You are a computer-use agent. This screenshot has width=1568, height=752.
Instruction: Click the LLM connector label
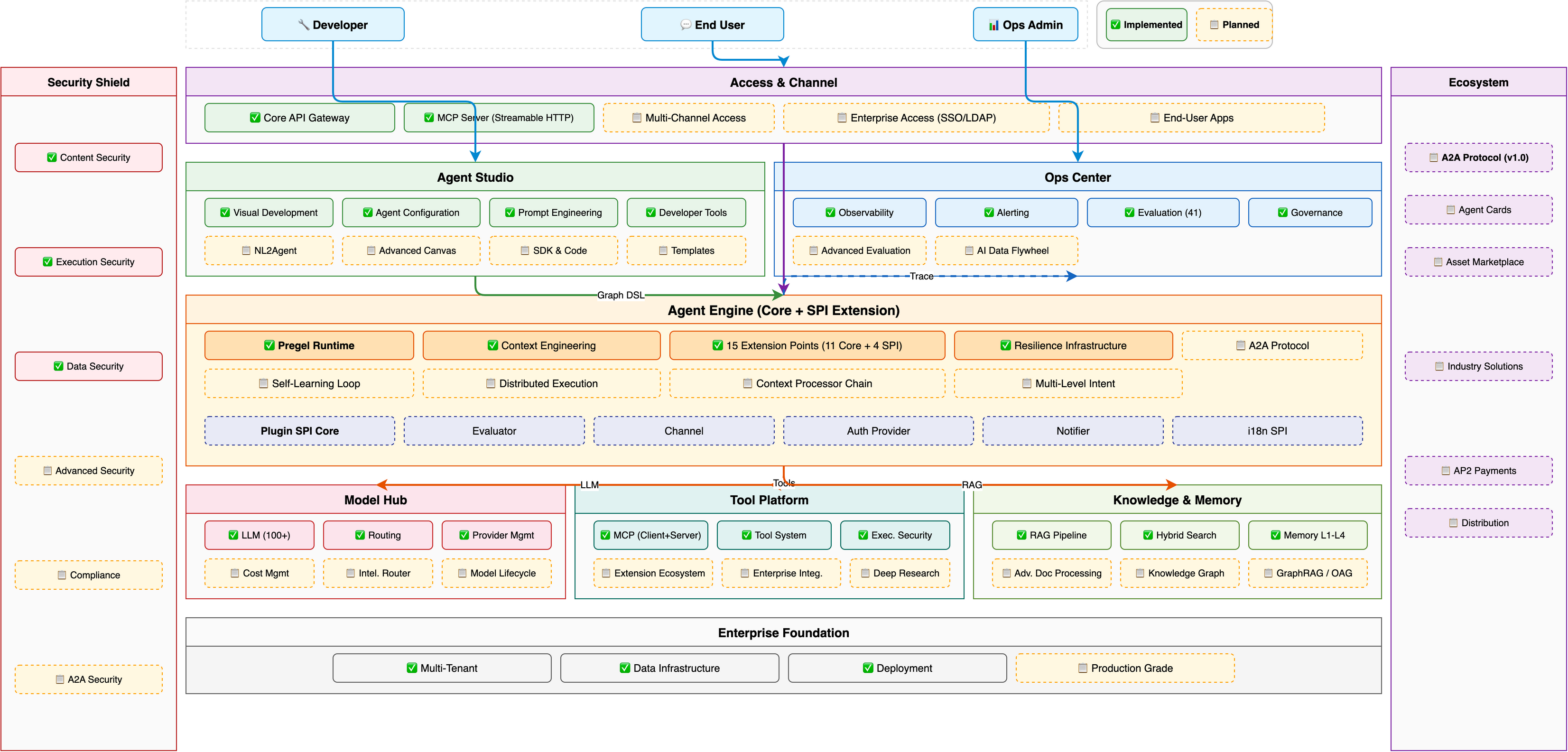tap(589, 485)
